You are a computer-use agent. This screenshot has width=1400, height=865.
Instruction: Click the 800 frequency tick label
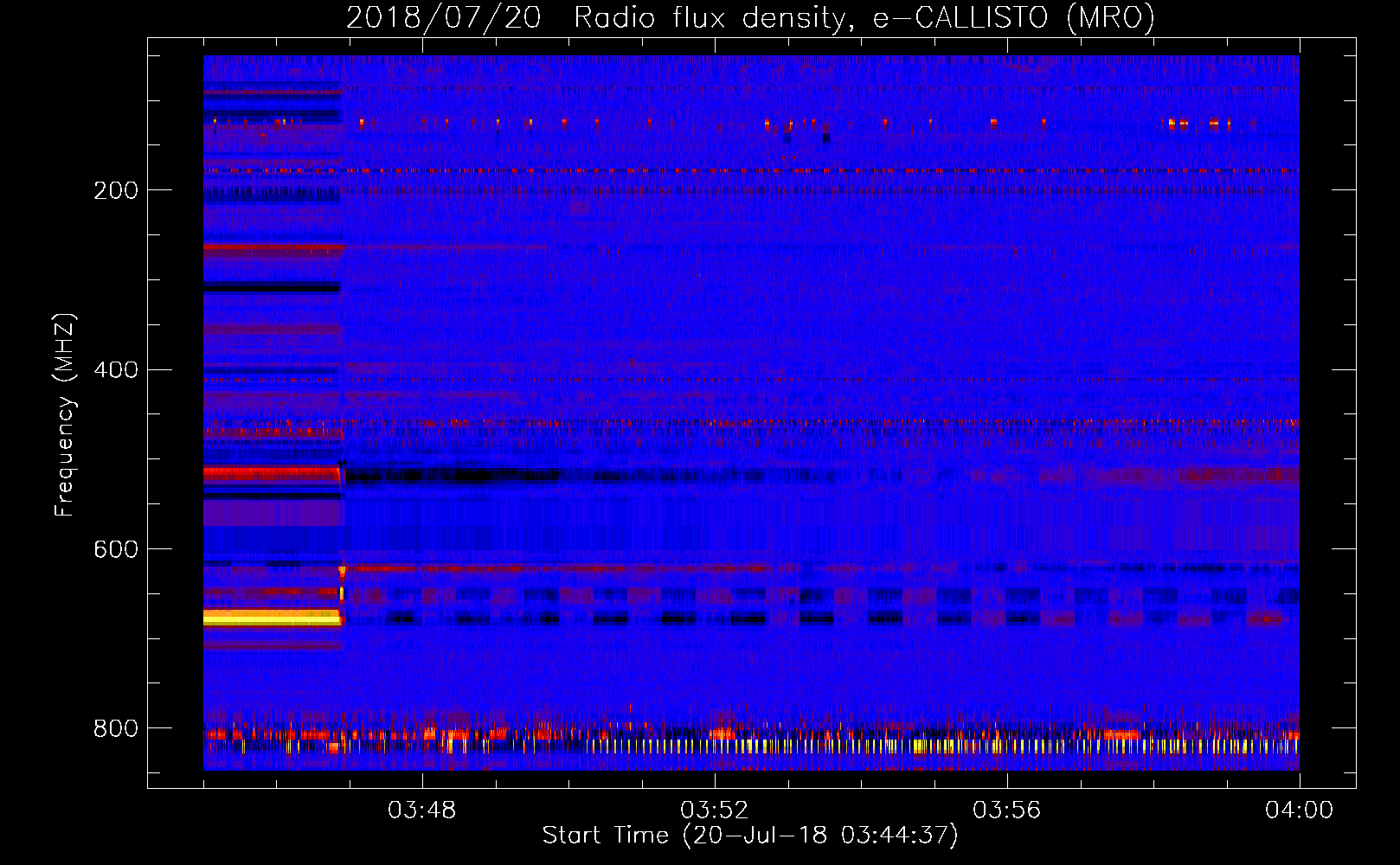point(116,728)
